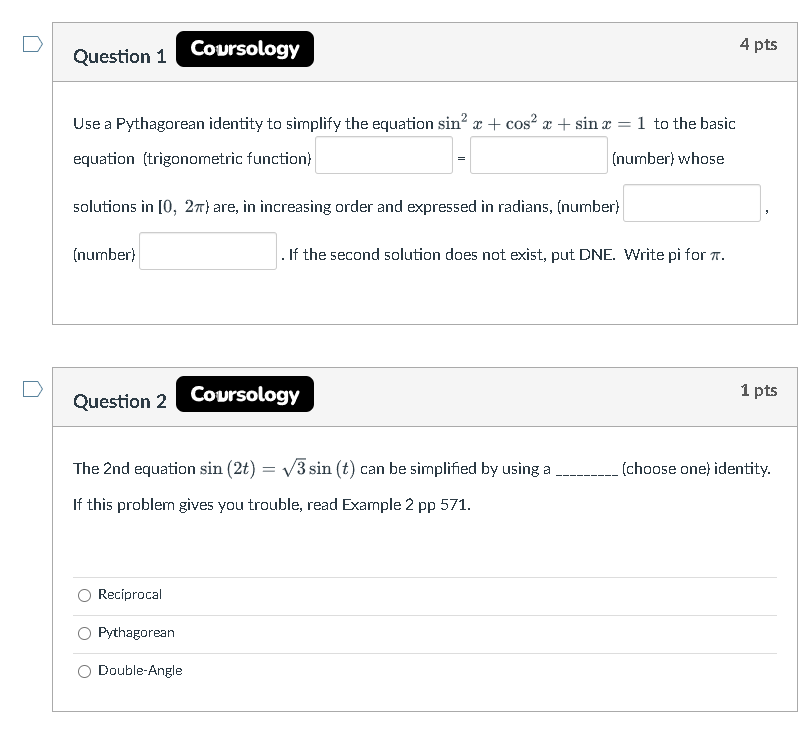Screen dimensions: 809x731
Task: Click the second solution number field
Action: click(207, 250)
